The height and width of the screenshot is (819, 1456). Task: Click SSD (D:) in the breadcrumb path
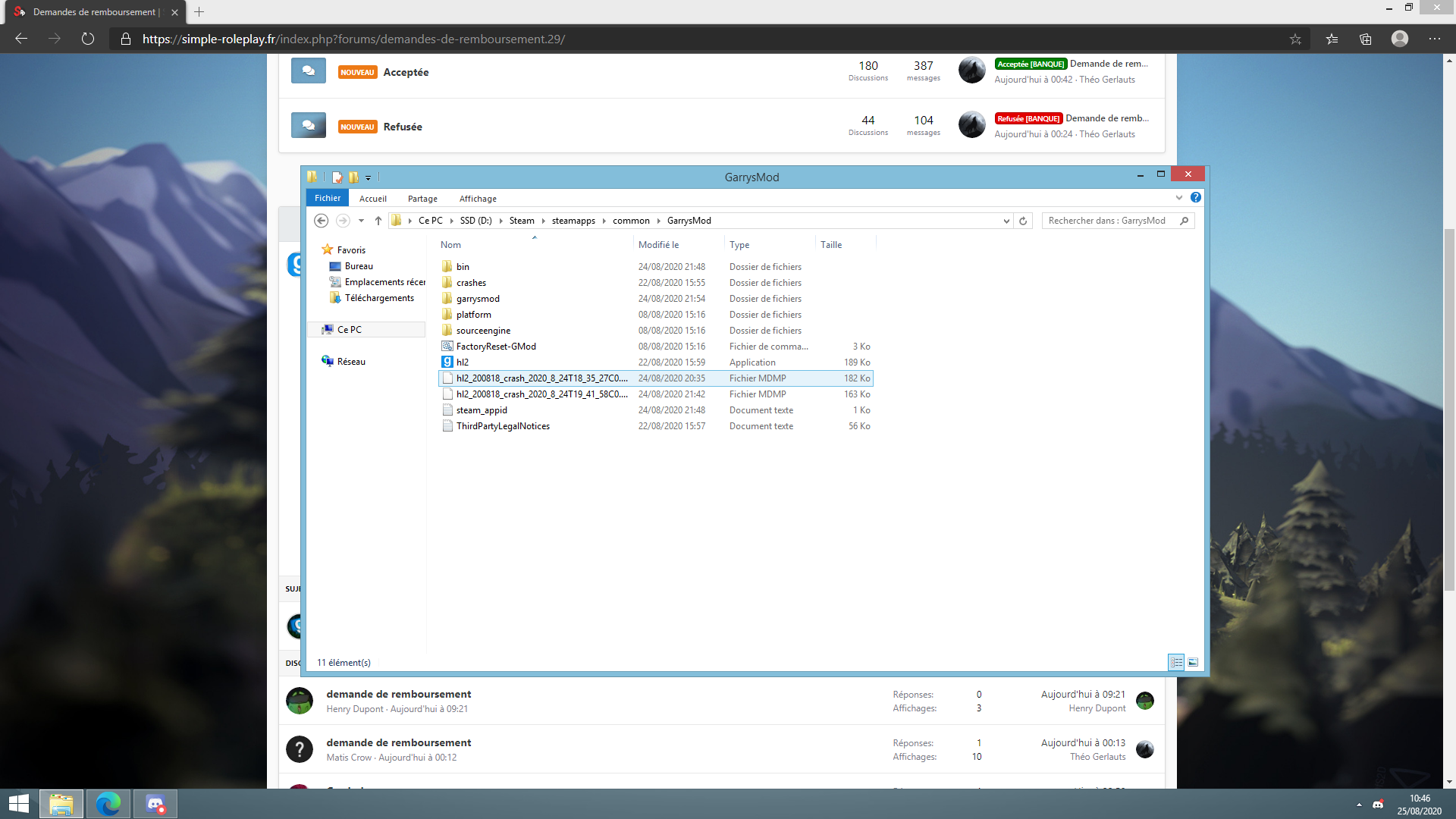(x=475, y=221)
